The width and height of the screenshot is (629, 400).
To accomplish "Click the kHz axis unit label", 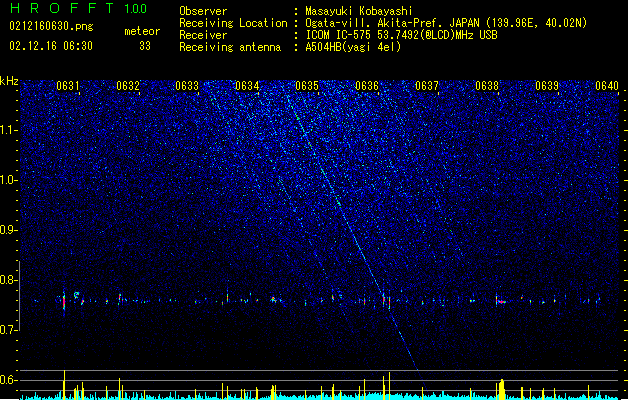I will 9,81.
